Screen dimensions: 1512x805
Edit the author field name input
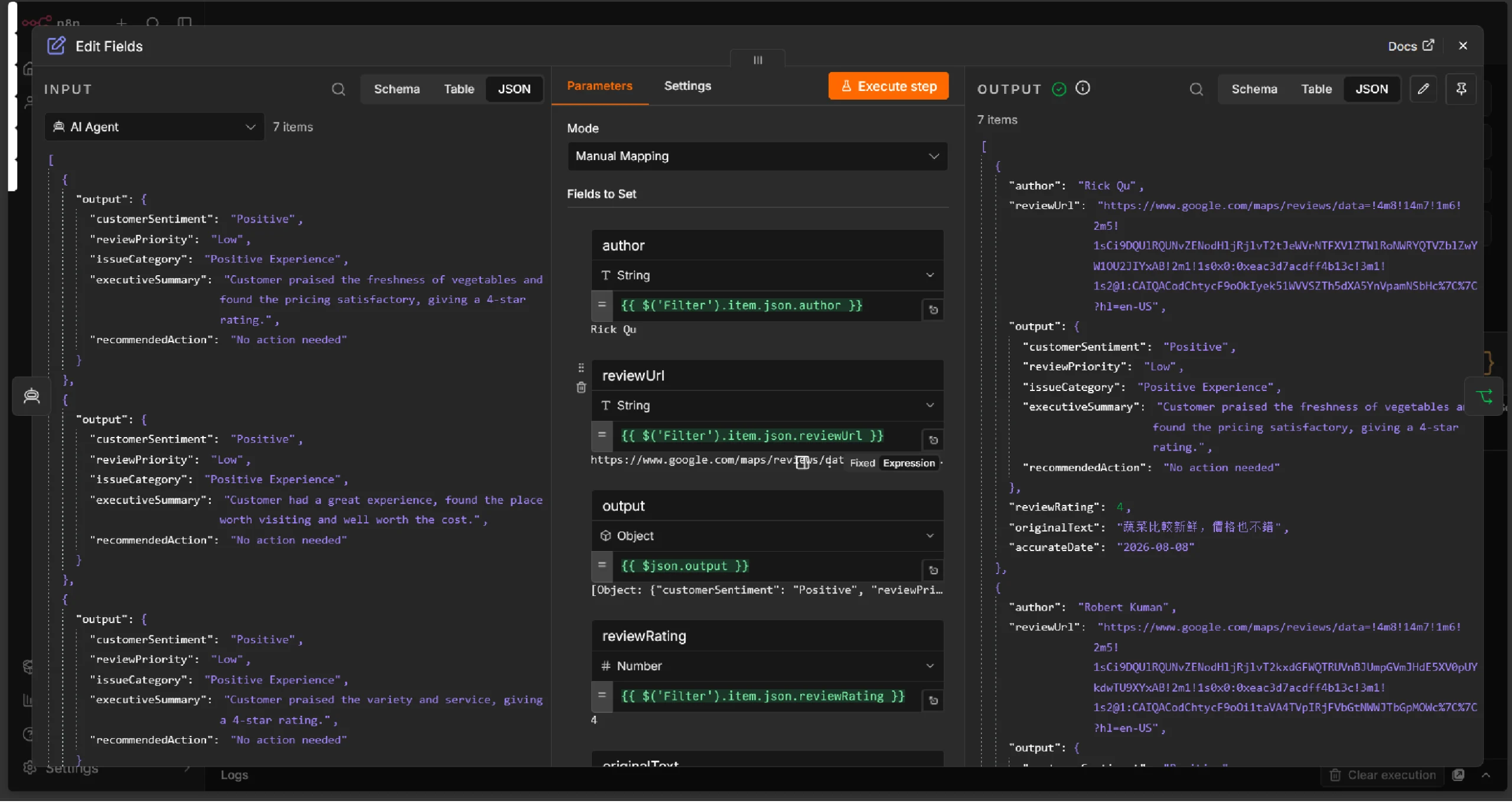767,246
